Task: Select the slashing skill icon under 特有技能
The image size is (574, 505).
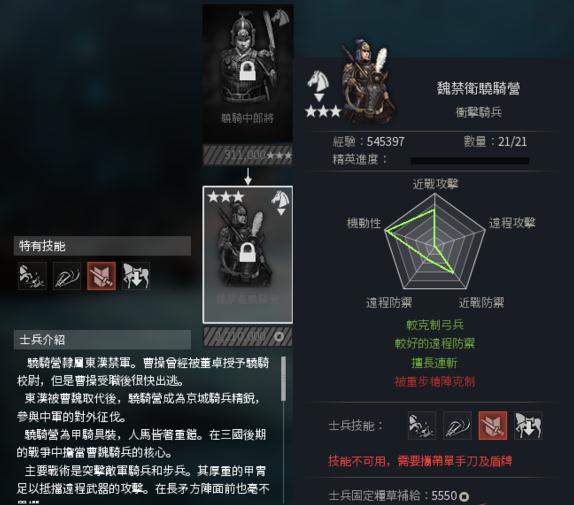Action: (67, 276)
